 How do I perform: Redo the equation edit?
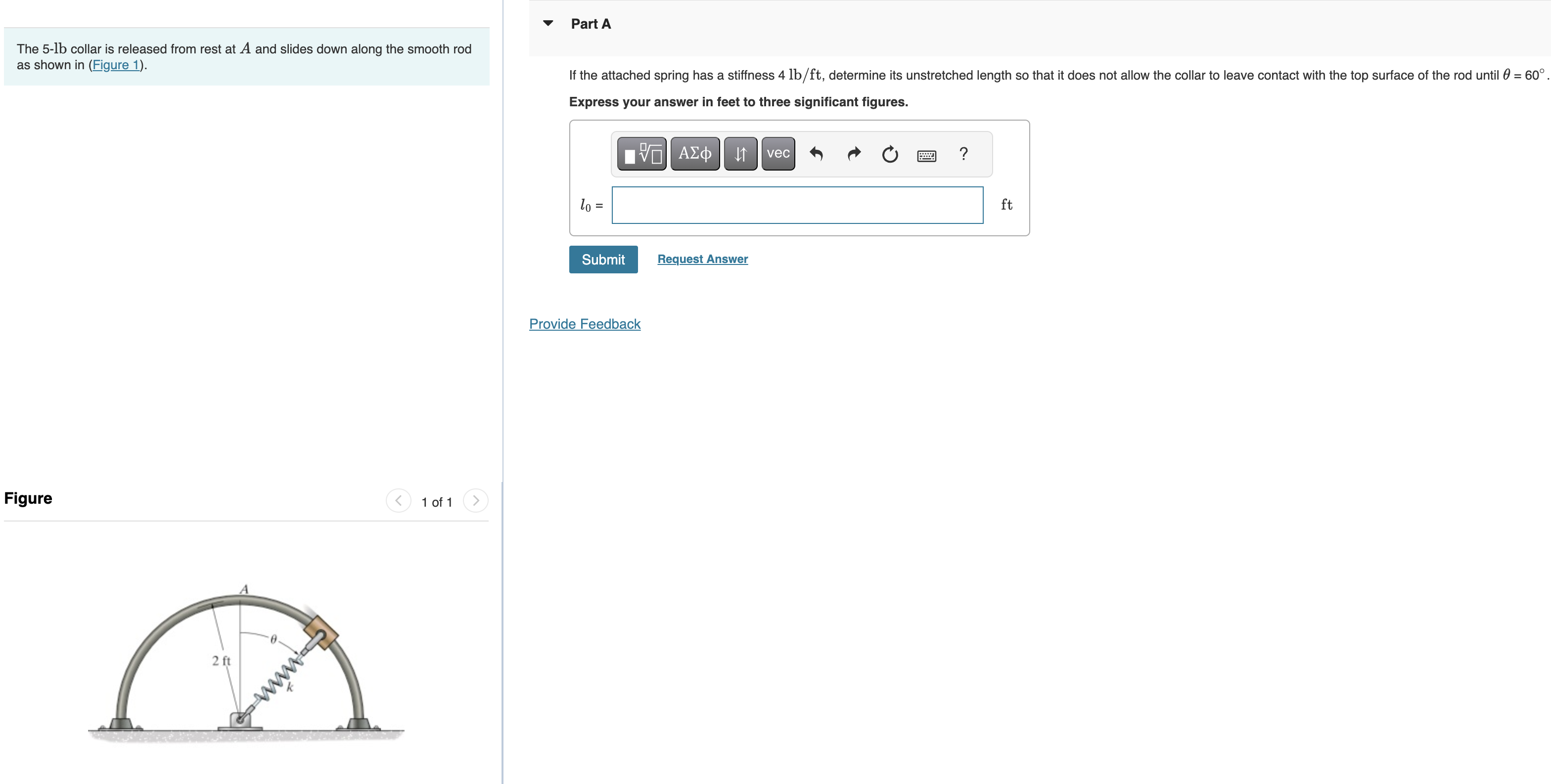tap(854, 154)
